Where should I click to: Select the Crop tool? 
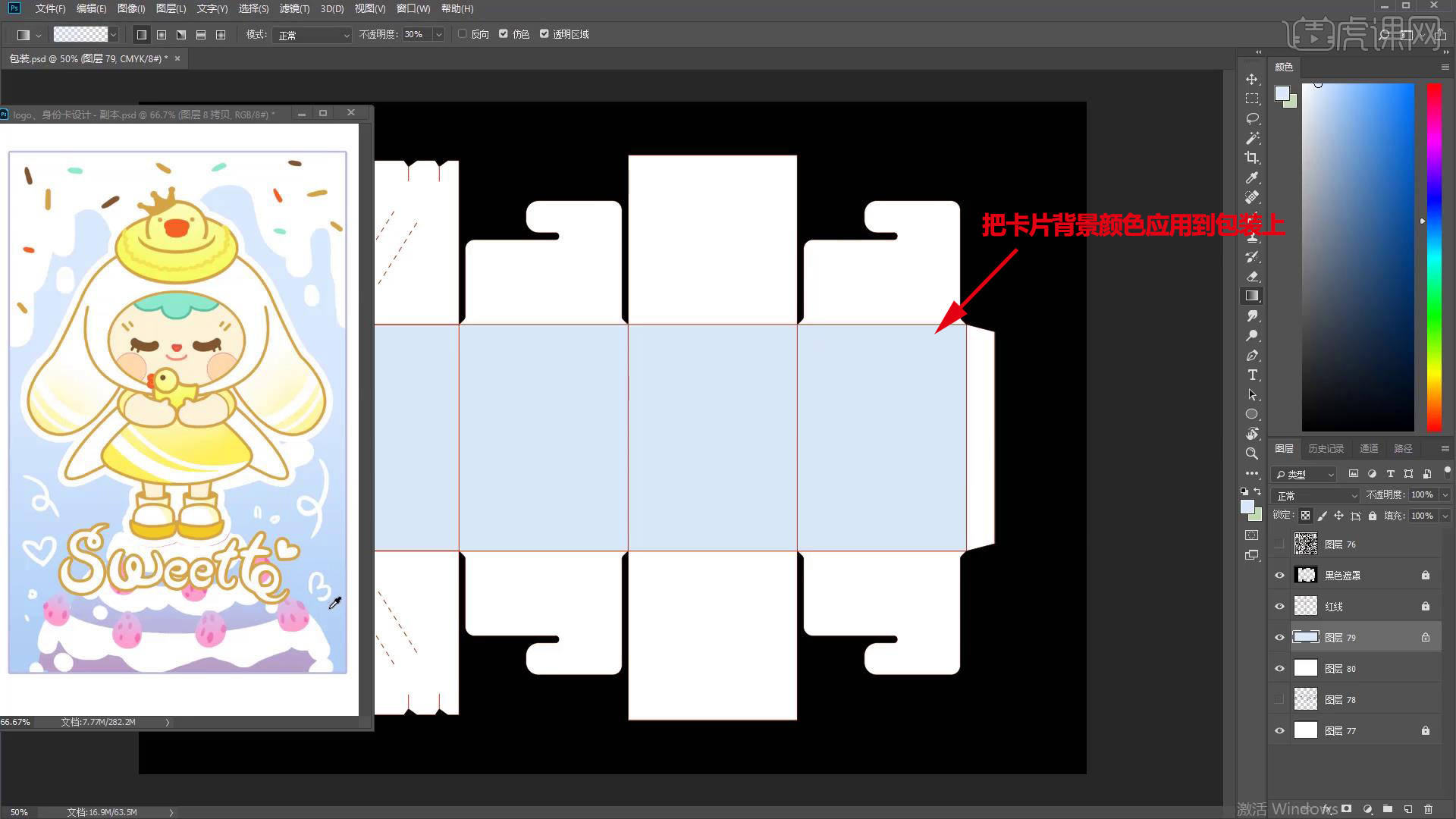tap(1252, 158)
